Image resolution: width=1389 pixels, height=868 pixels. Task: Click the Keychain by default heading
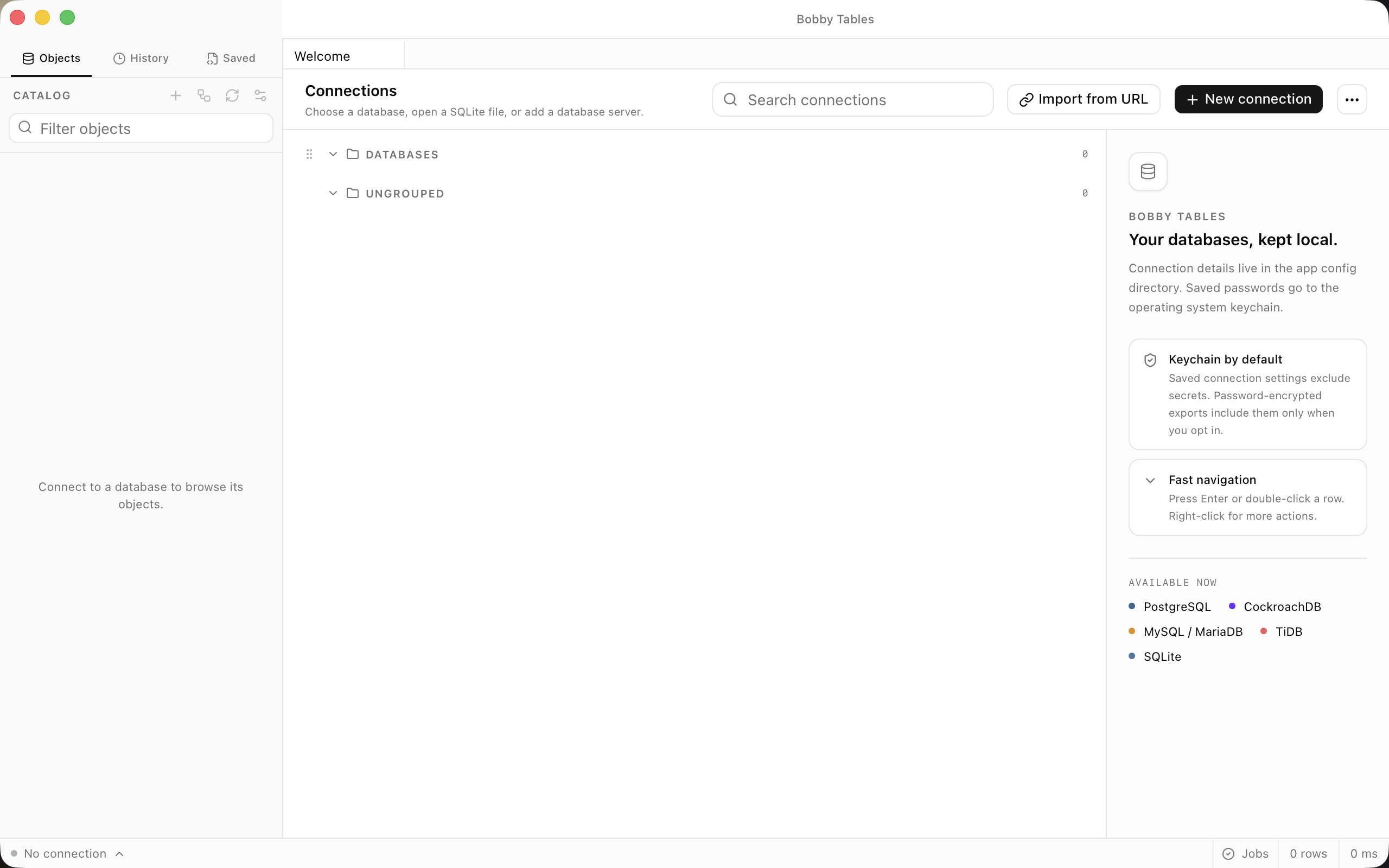click(x=1225, y=359)
